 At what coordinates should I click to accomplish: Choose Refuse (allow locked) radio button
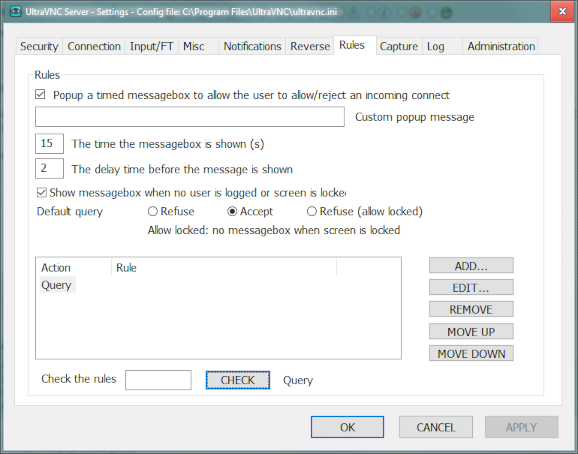pos(312,211)
